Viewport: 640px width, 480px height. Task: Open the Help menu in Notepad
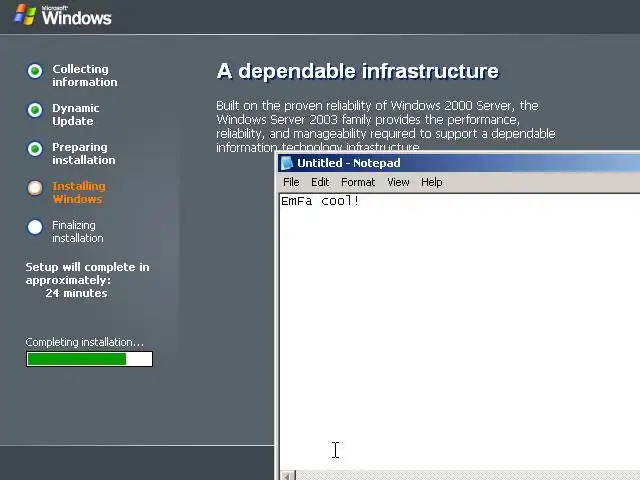click(x=432, y=182)
